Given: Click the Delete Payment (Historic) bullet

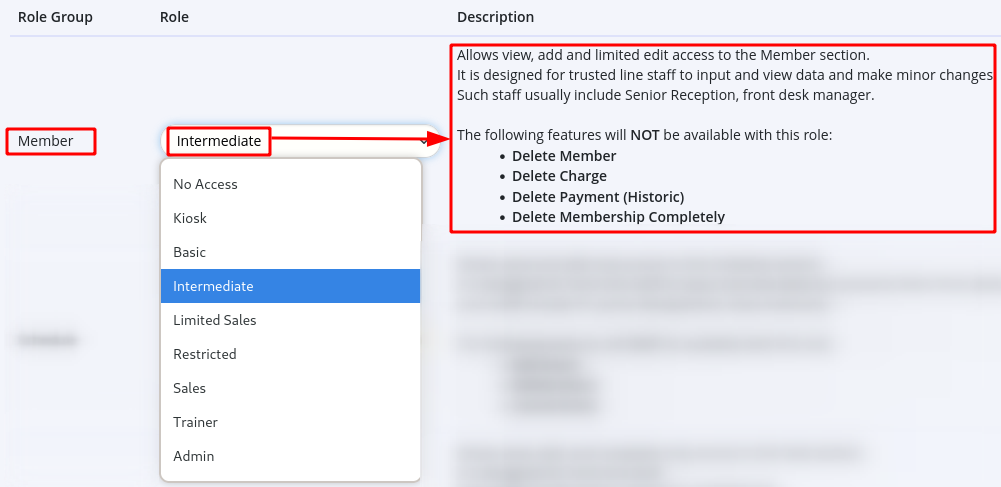Looking at the screenshot, I should click(x=598, y=196).
